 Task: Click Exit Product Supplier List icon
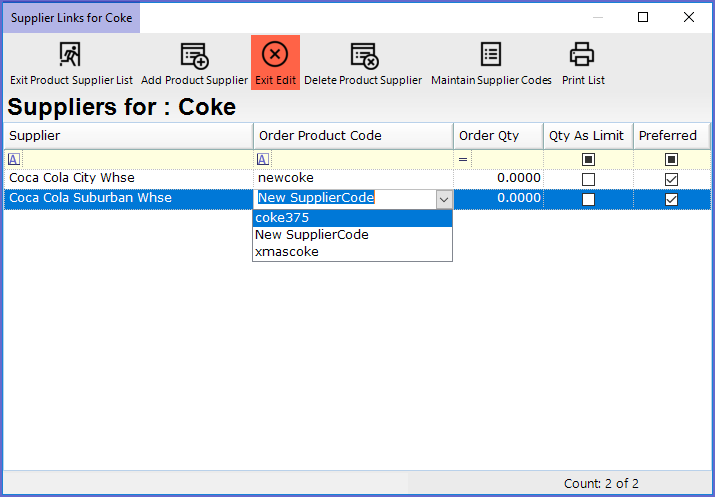click(x=70, y=55)
